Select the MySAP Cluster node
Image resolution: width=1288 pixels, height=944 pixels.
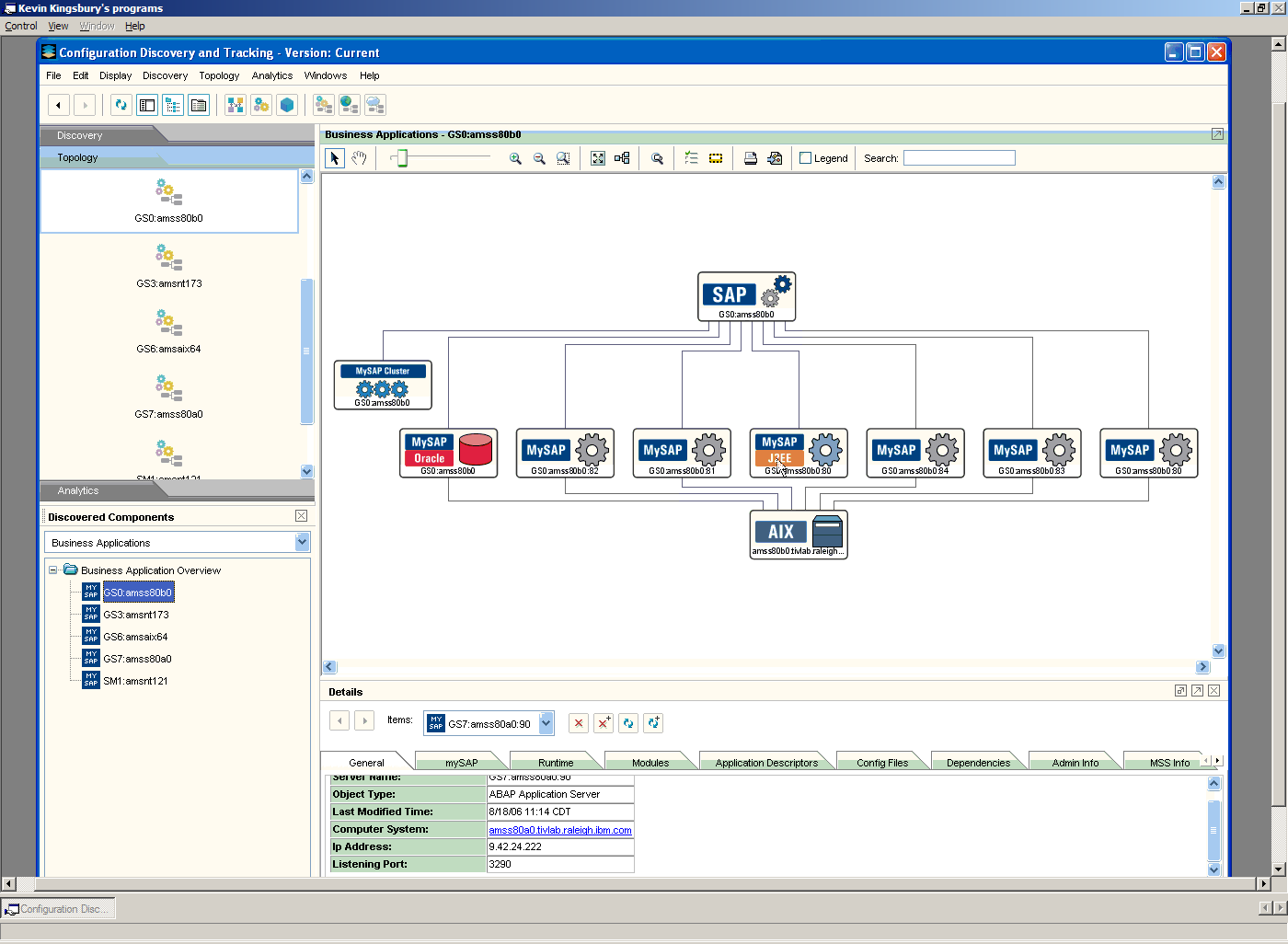383,385
